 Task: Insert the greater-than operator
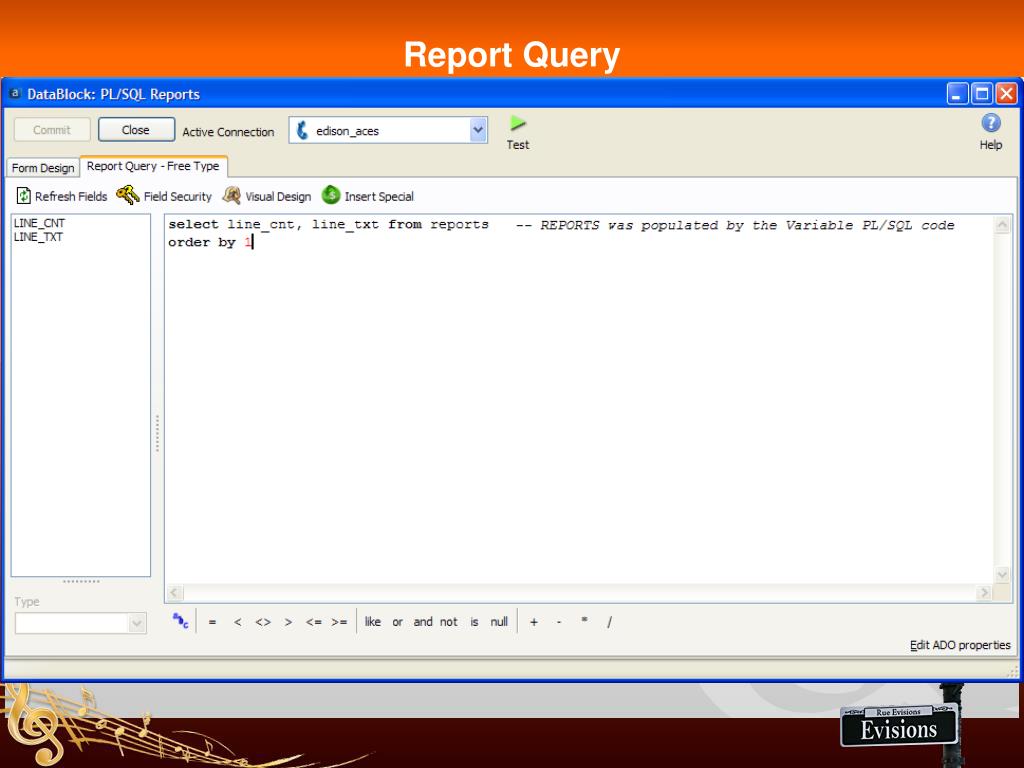tap(288, 622)
